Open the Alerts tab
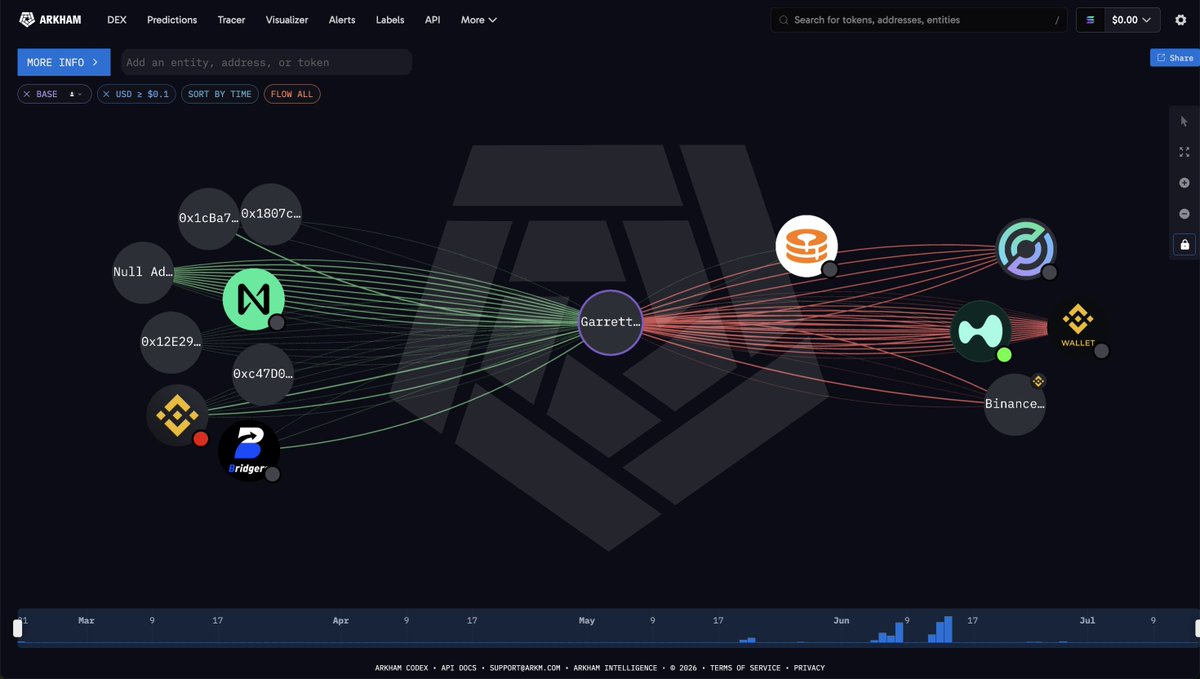The height and width of the screenshot is (679, 1200). (x=342, y=20)
